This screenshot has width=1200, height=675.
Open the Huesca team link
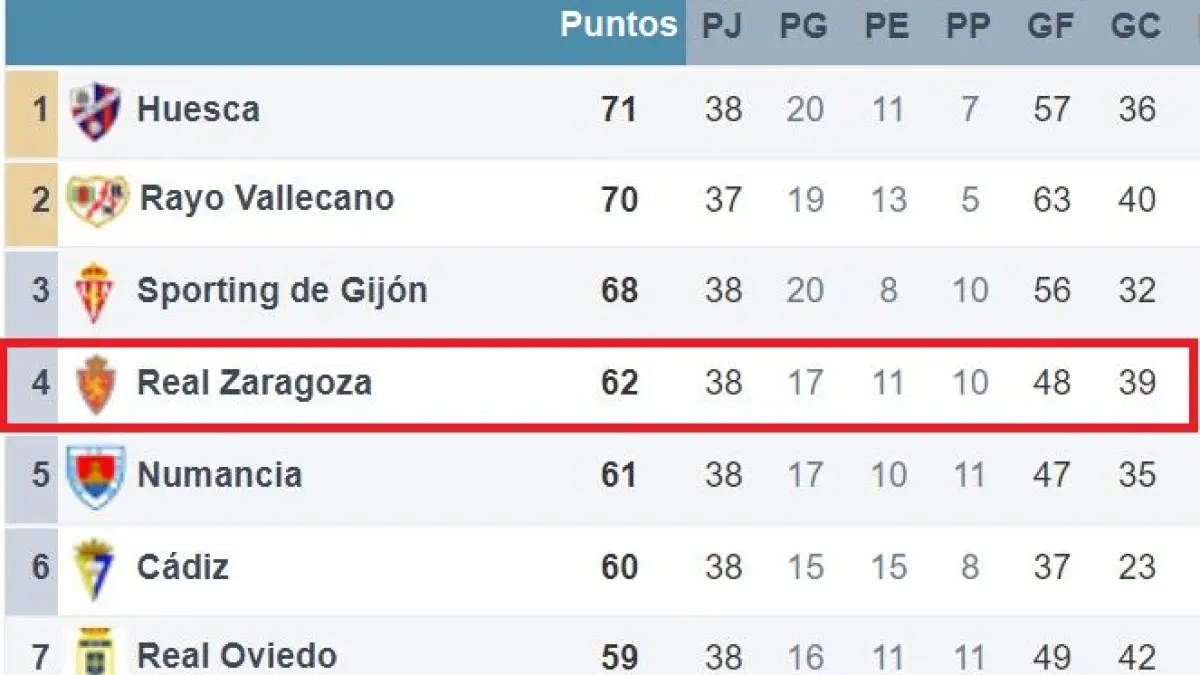[198, 109]
